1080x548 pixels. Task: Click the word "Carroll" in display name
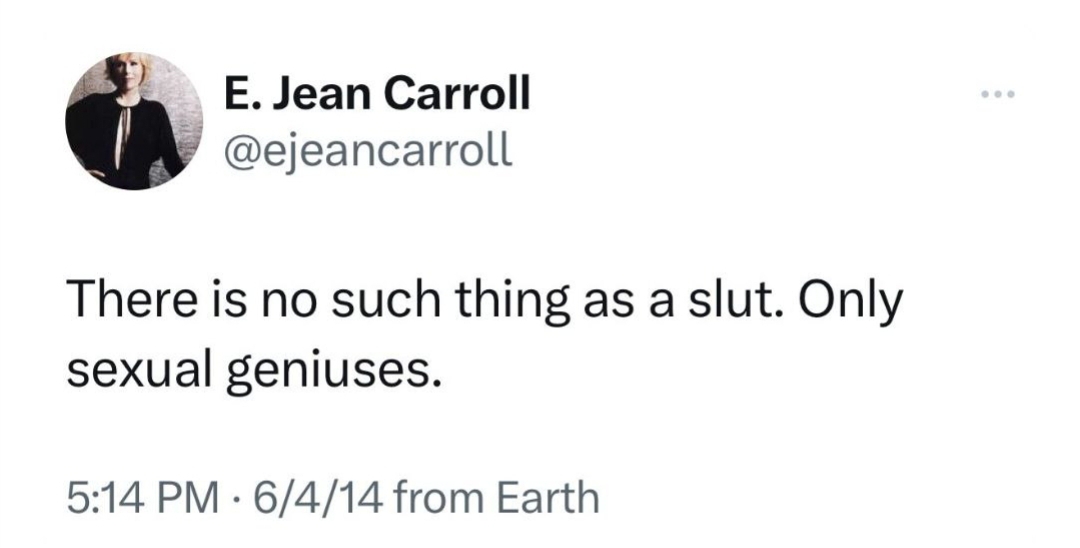pos(457,94)
